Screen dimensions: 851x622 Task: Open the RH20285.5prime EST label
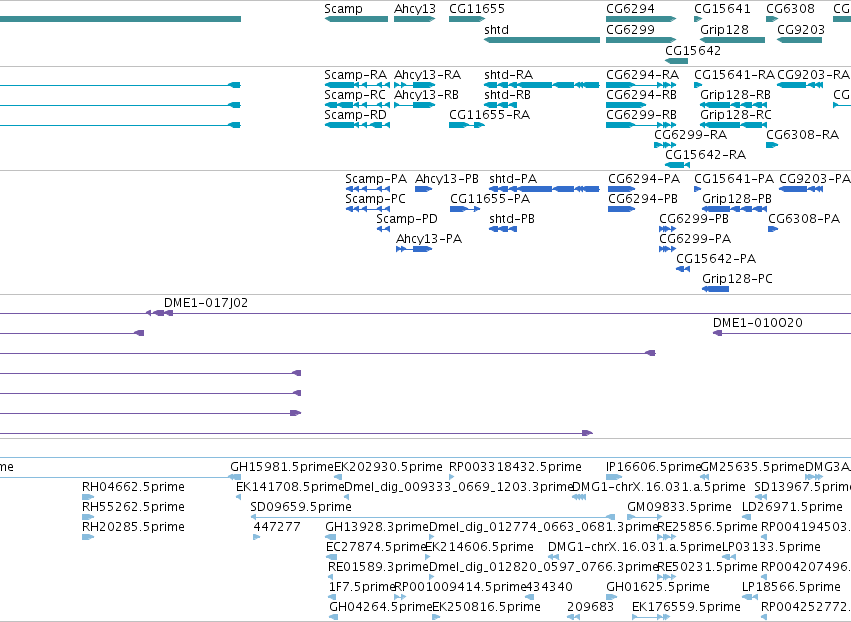pyautogui.click(x=134, y=527)
